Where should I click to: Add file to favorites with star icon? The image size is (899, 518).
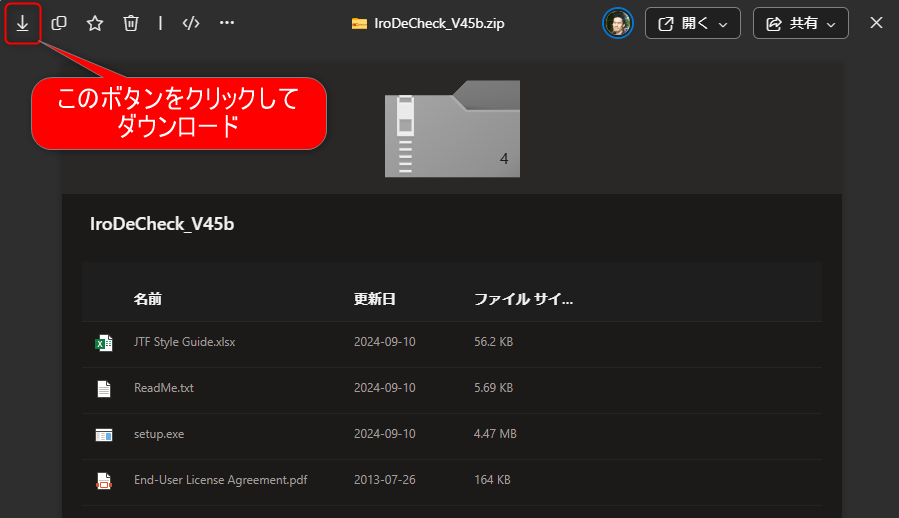pyautogui.click(x=95, y=23)
